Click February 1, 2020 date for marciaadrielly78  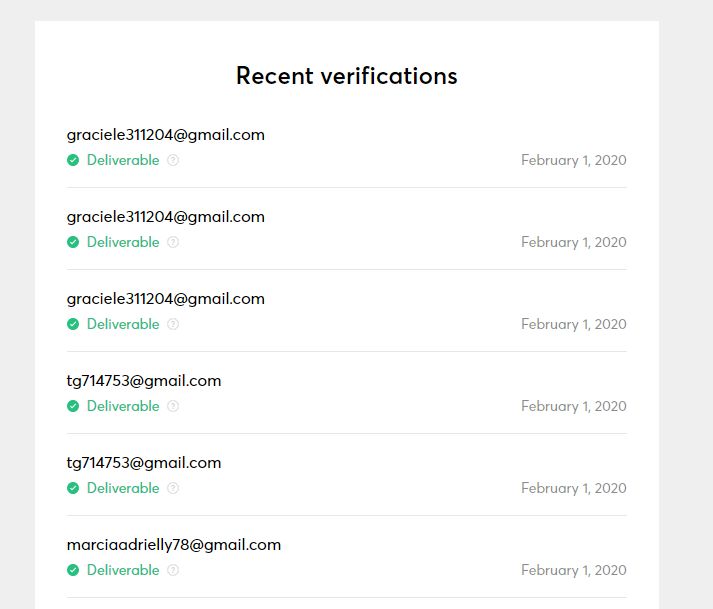[573, 570]
